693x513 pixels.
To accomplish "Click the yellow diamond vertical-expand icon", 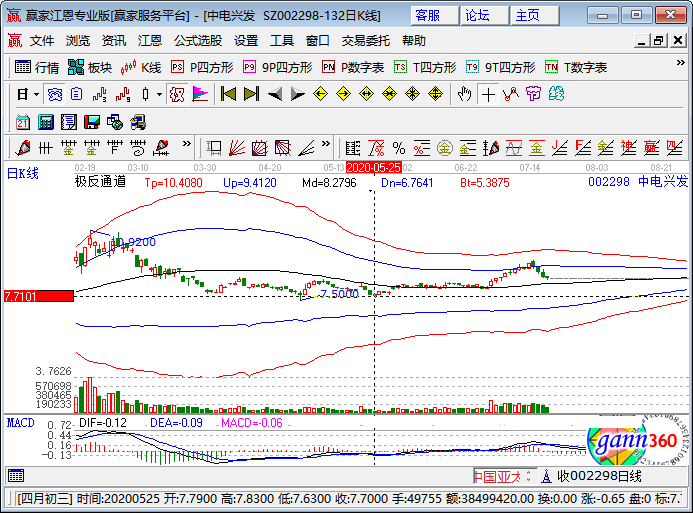I will coord(435,94).
